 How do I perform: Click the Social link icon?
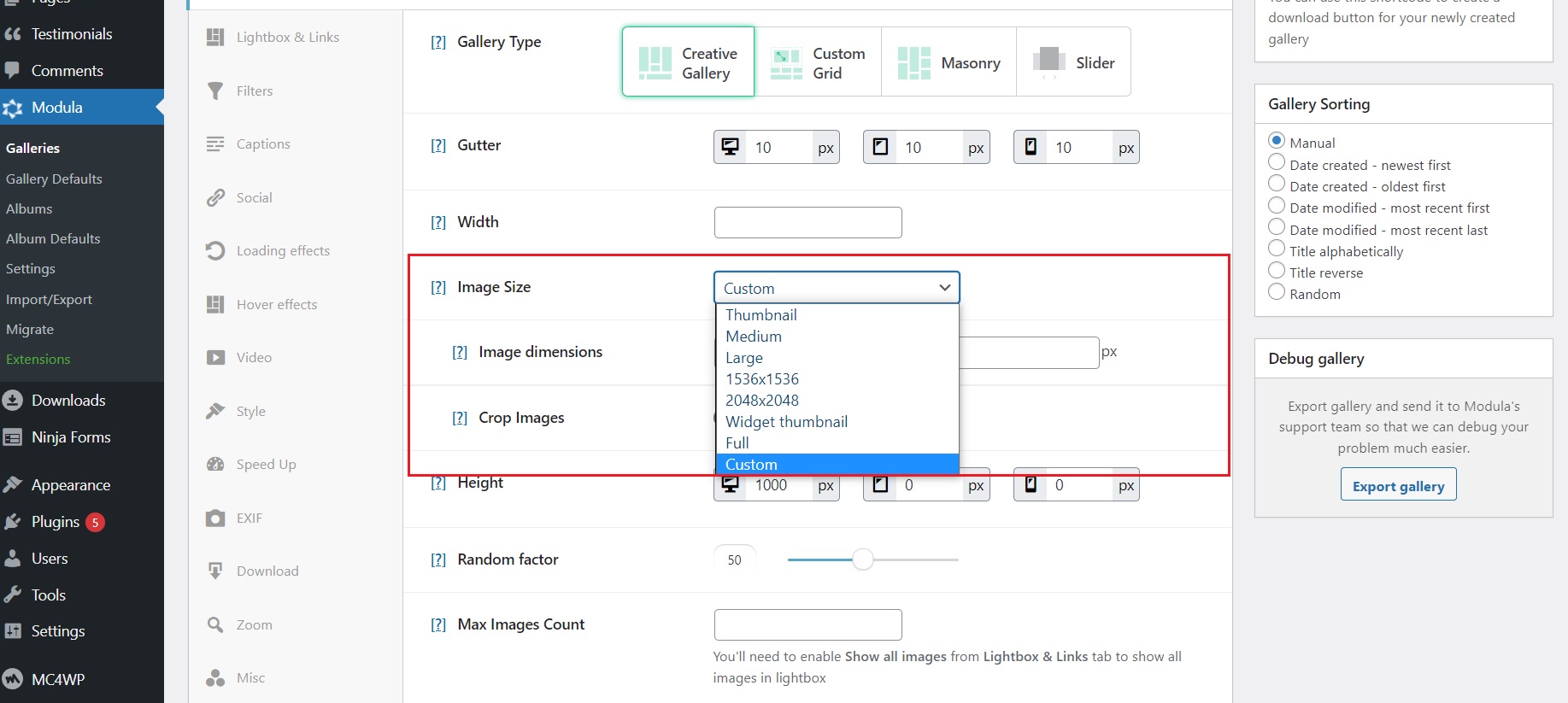(215, 197)
